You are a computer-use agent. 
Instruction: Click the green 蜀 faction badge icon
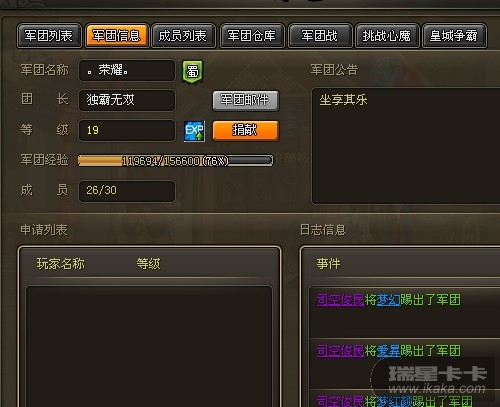point(192,71)
